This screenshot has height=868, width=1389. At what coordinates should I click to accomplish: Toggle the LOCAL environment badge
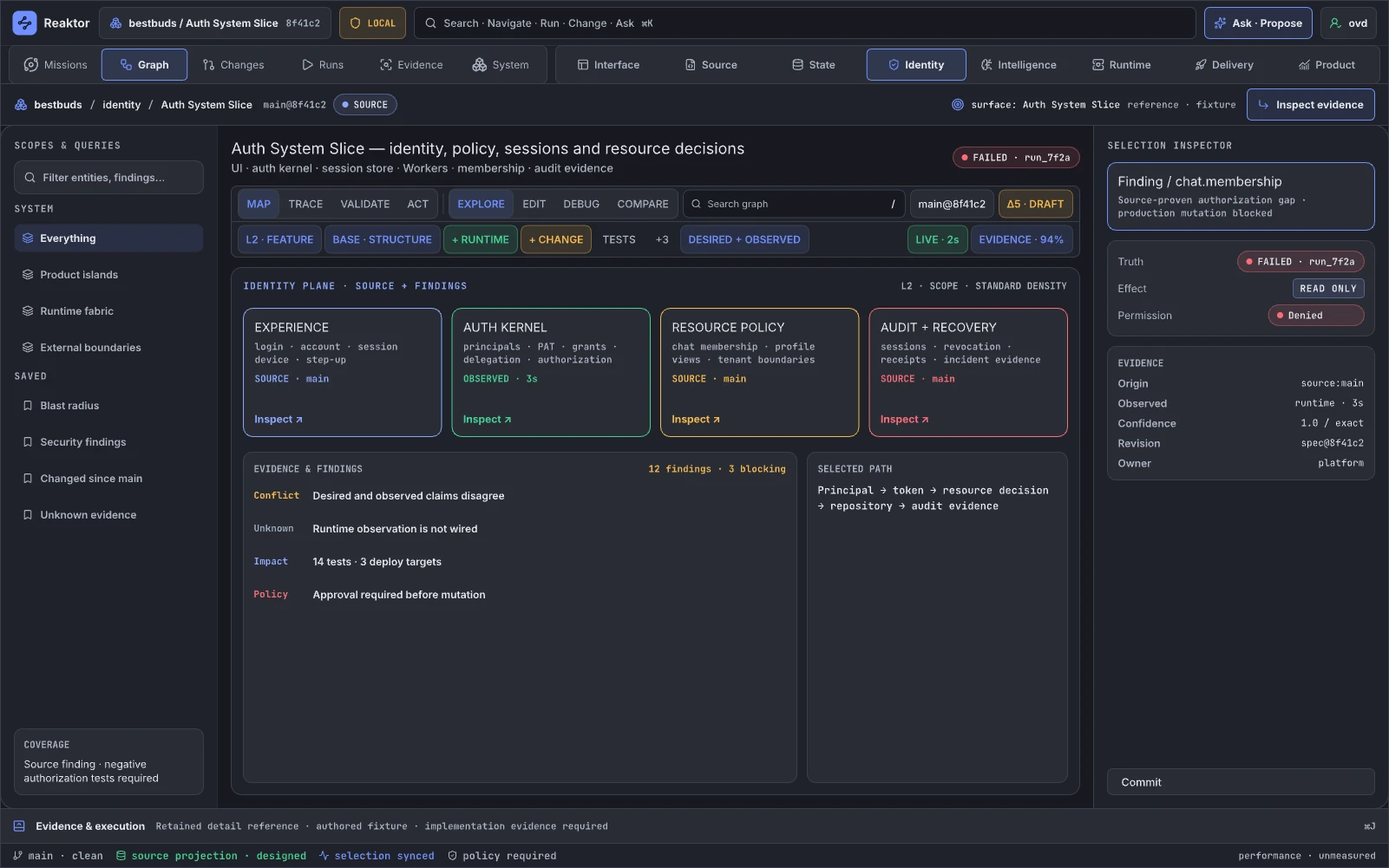(372, 23)
